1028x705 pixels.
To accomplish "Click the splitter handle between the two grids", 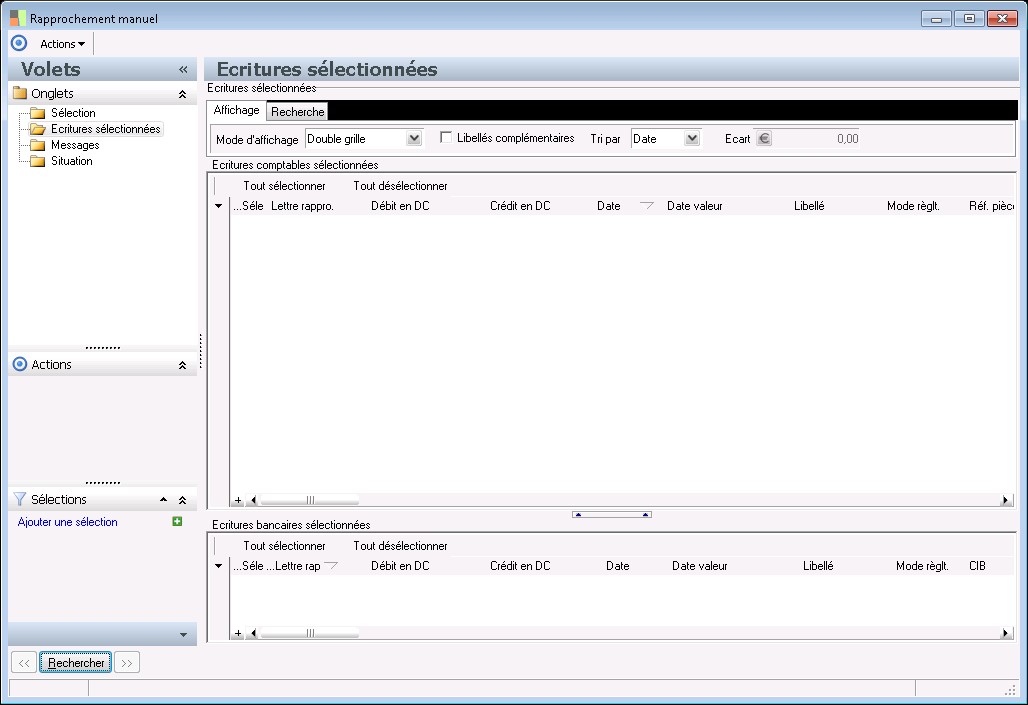I will click(612, 515).
